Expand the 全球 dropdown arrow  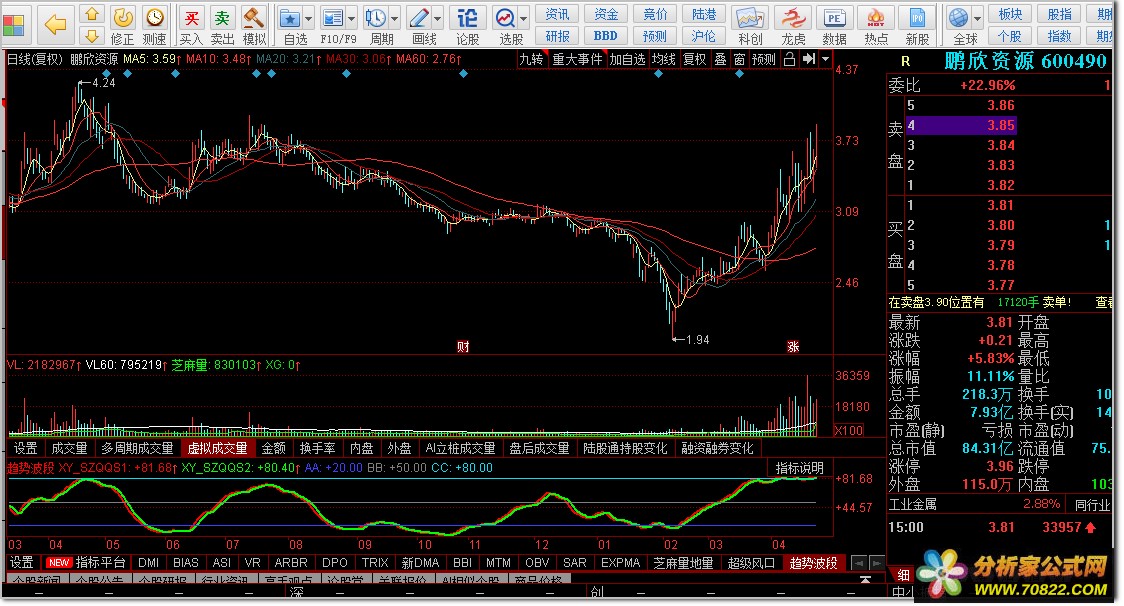pos(977,19)
